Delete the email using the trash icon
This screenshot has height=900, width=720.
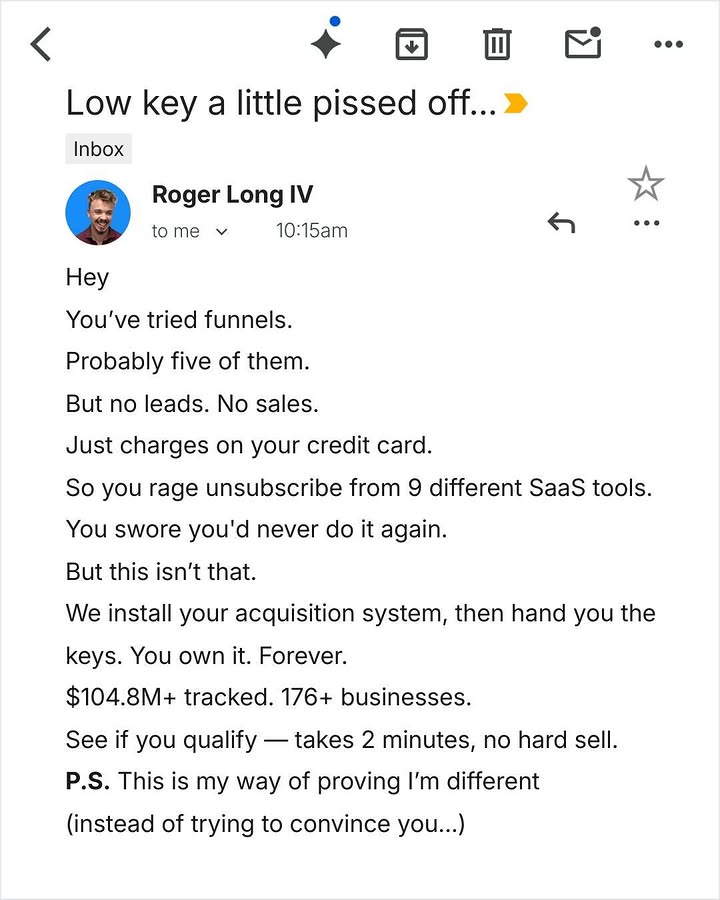pyautogui.click(x=497, y=44)
